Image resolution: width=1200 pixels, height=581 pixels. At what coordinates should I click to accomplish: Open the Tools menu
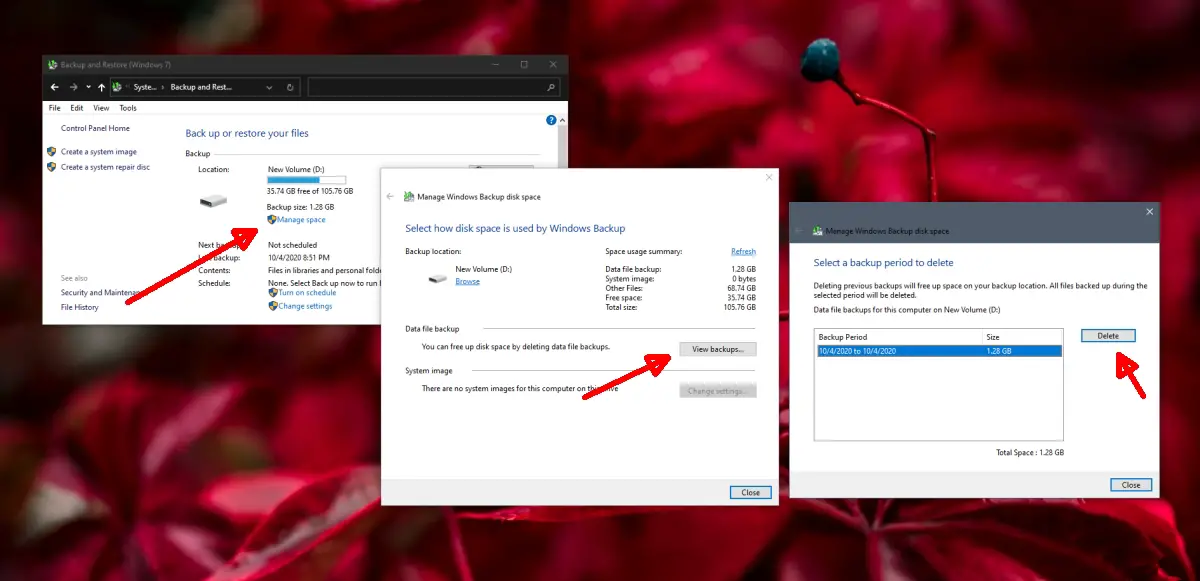(x=128, y=108)
